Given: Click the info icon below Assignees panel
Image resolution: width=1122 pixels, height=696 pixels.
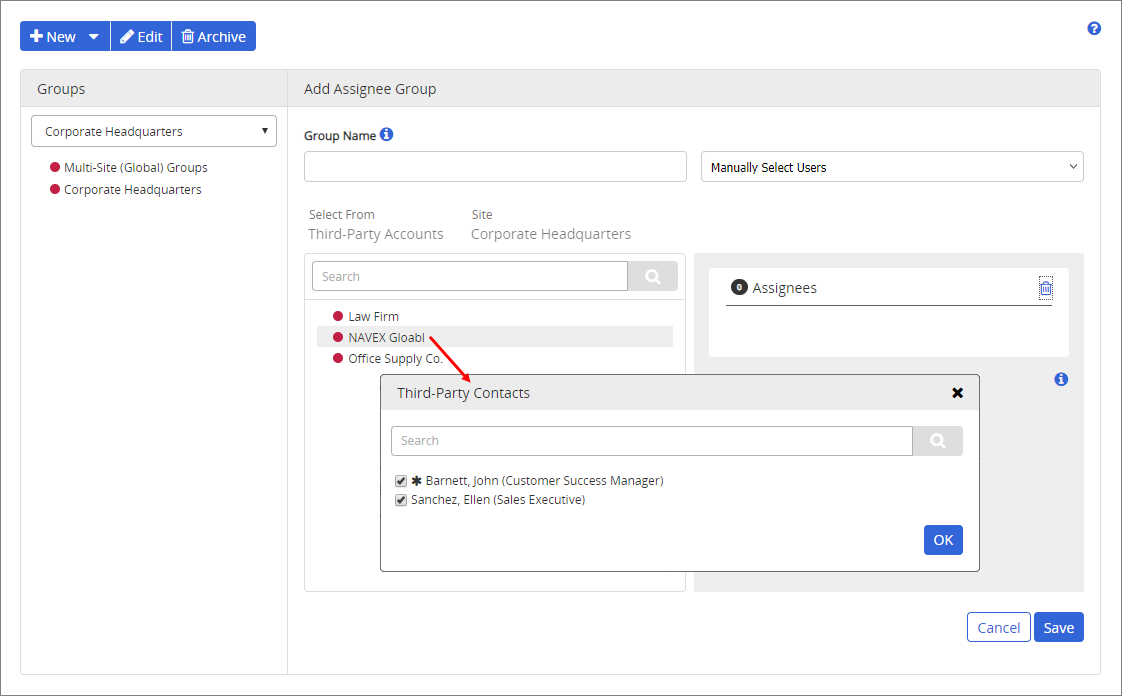Looking at the screenshot, I should click(1061, 380).
